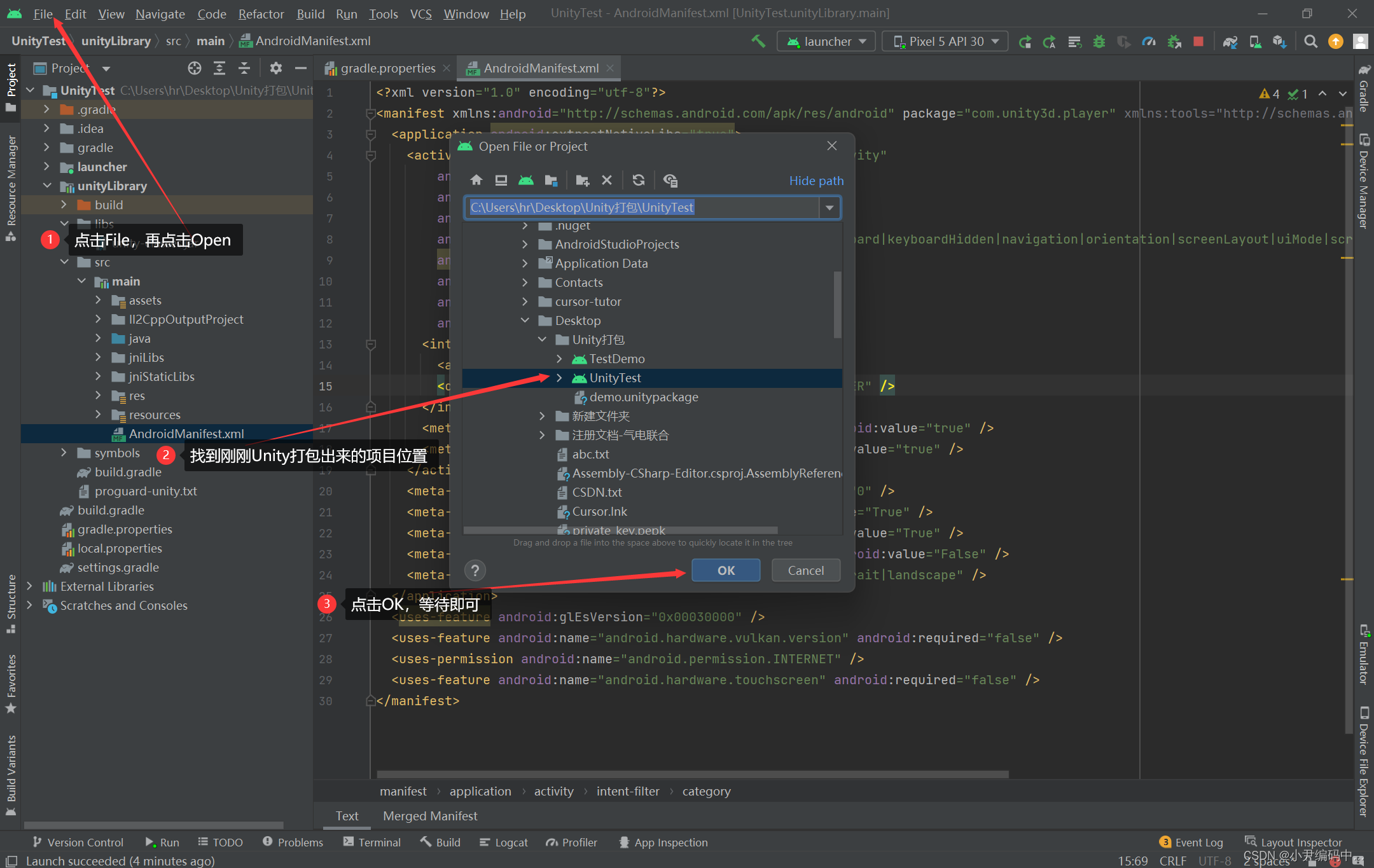This screenshot has width=1374, height=868.
Task: Refresh the file tree in dialog
Action: (639, 181)
